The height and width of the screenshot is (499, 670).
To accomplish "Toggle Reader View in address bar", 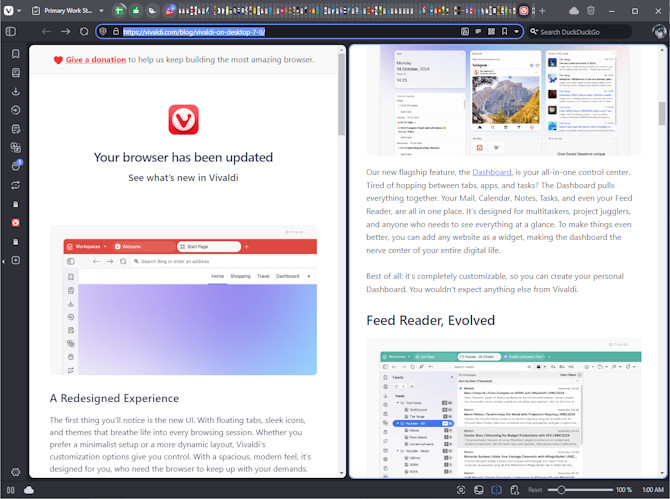I will [x=465, y=32].
